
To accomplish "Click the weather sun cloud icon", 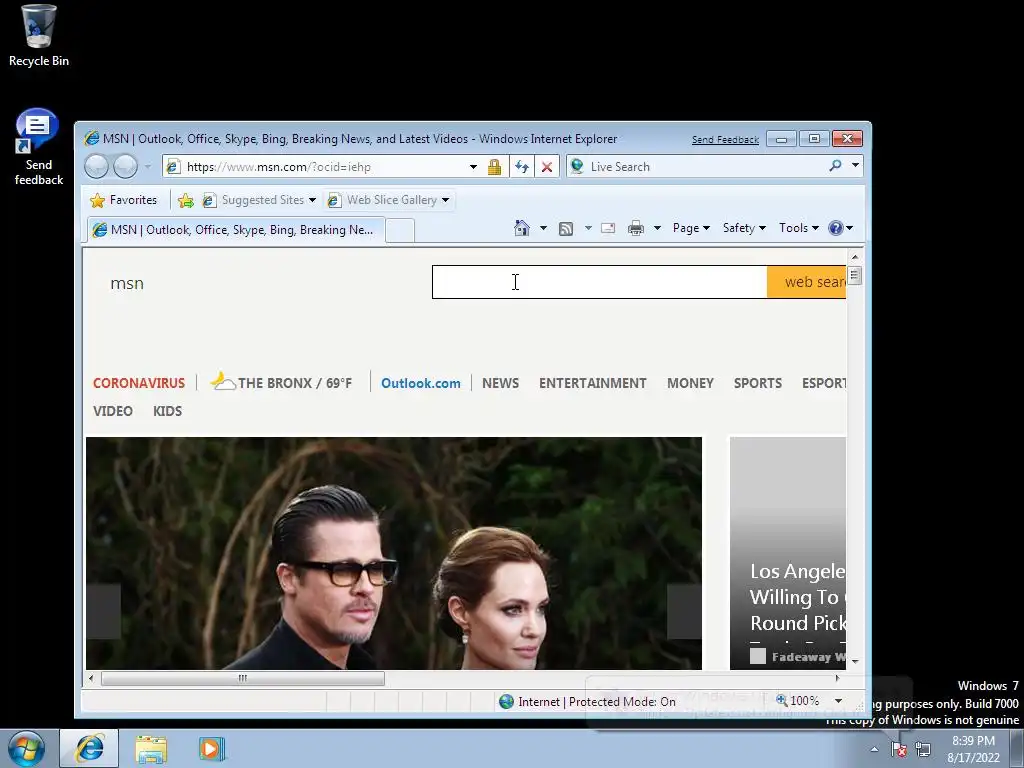I will (223, 381).
